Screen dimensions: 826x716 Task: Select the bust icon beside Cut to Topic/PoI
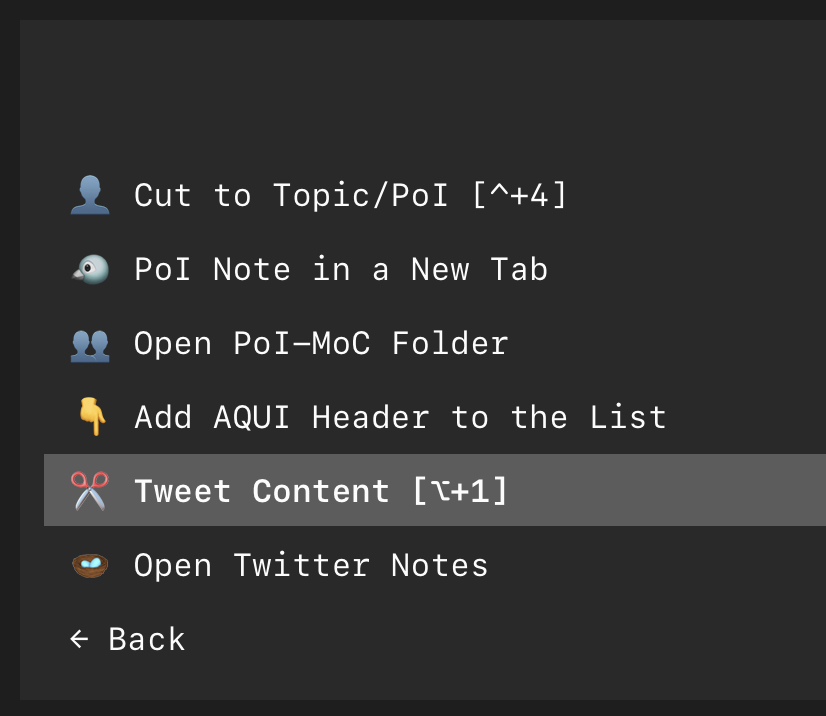90,195
